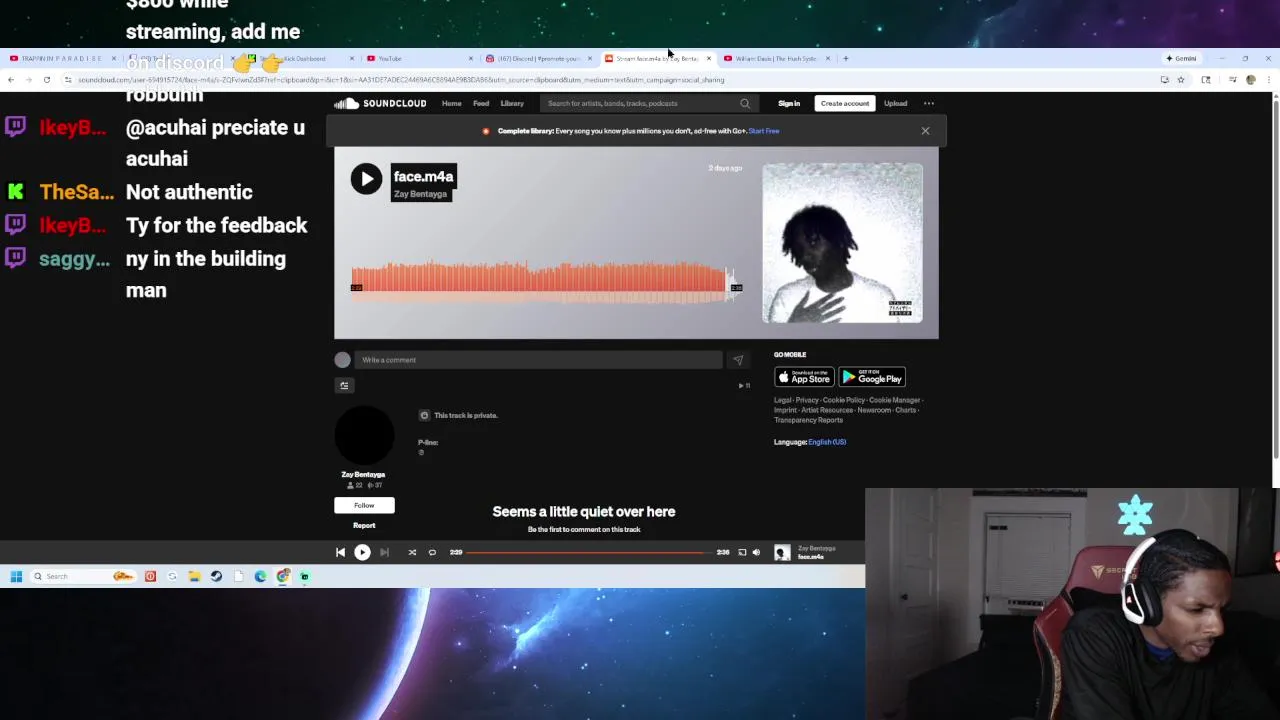The width and height of the screenshot is (1280, 720).
Task: Play the face.m4a track with the large play button
Action: point(366,179)
